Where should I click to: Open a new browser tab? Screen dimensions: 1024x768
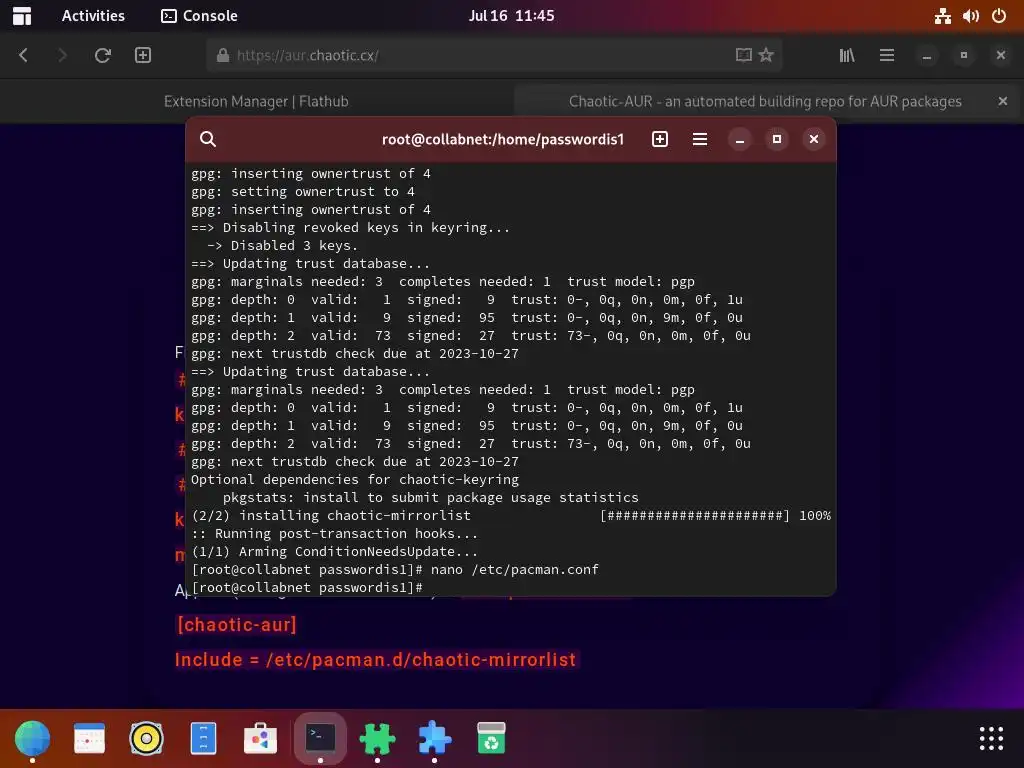tap(143, 56)
